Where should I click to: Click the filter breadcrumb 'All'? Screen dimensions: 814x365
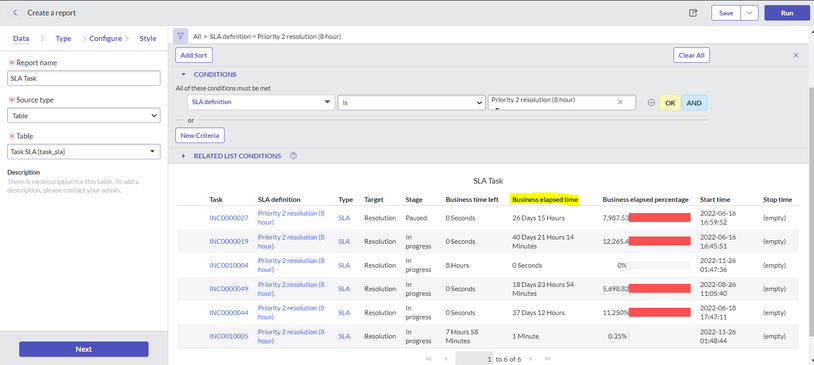pos(197,37)
